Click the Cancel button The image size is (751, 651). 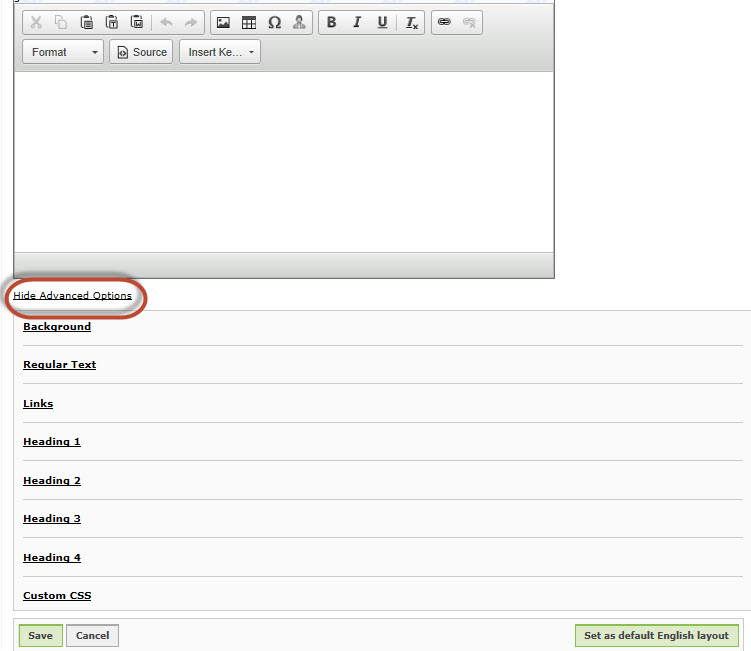click(x=92, y=636)
